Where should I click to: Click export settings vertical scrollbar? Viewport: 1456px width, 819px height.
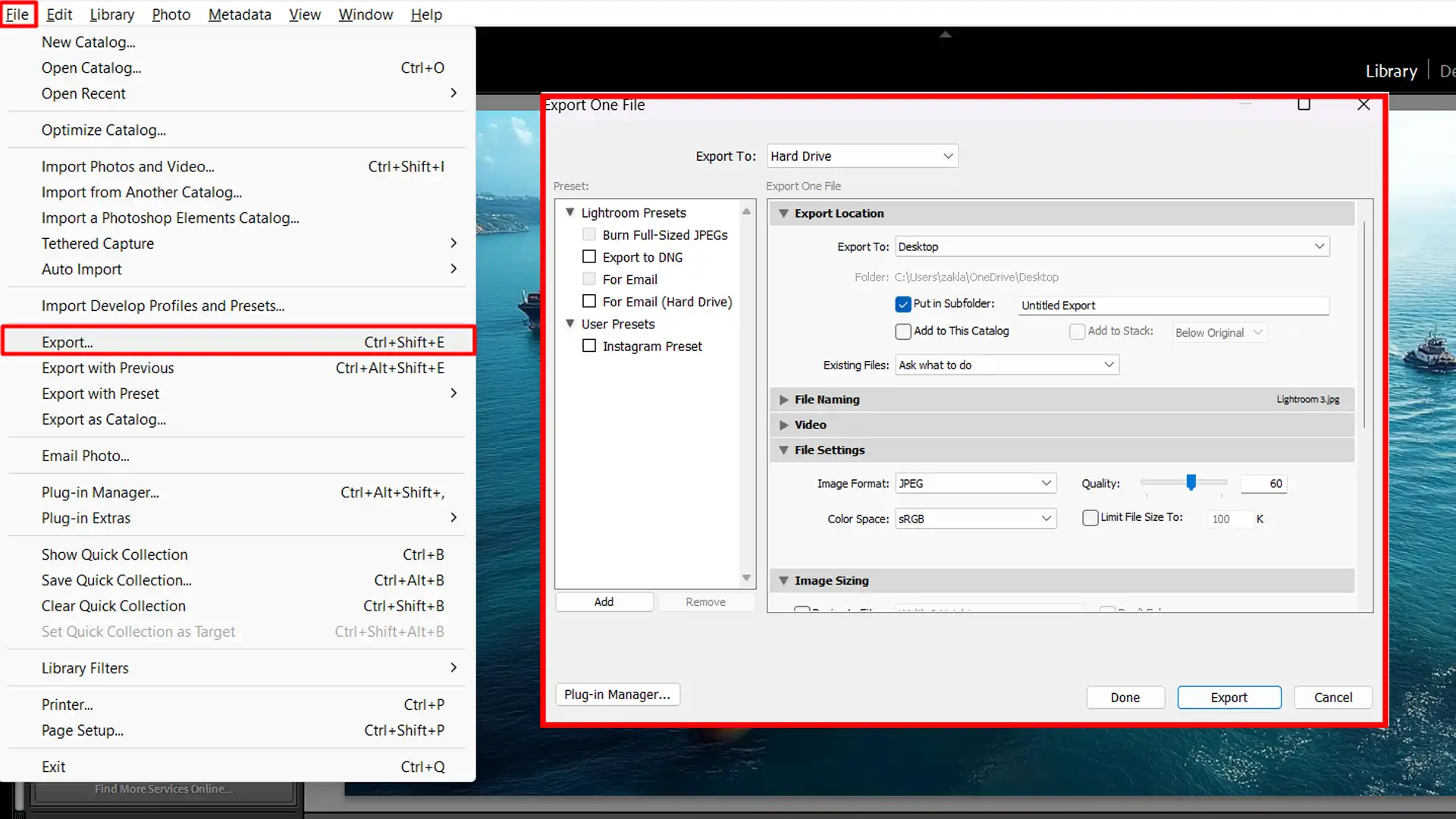[x=1364, y=324]
